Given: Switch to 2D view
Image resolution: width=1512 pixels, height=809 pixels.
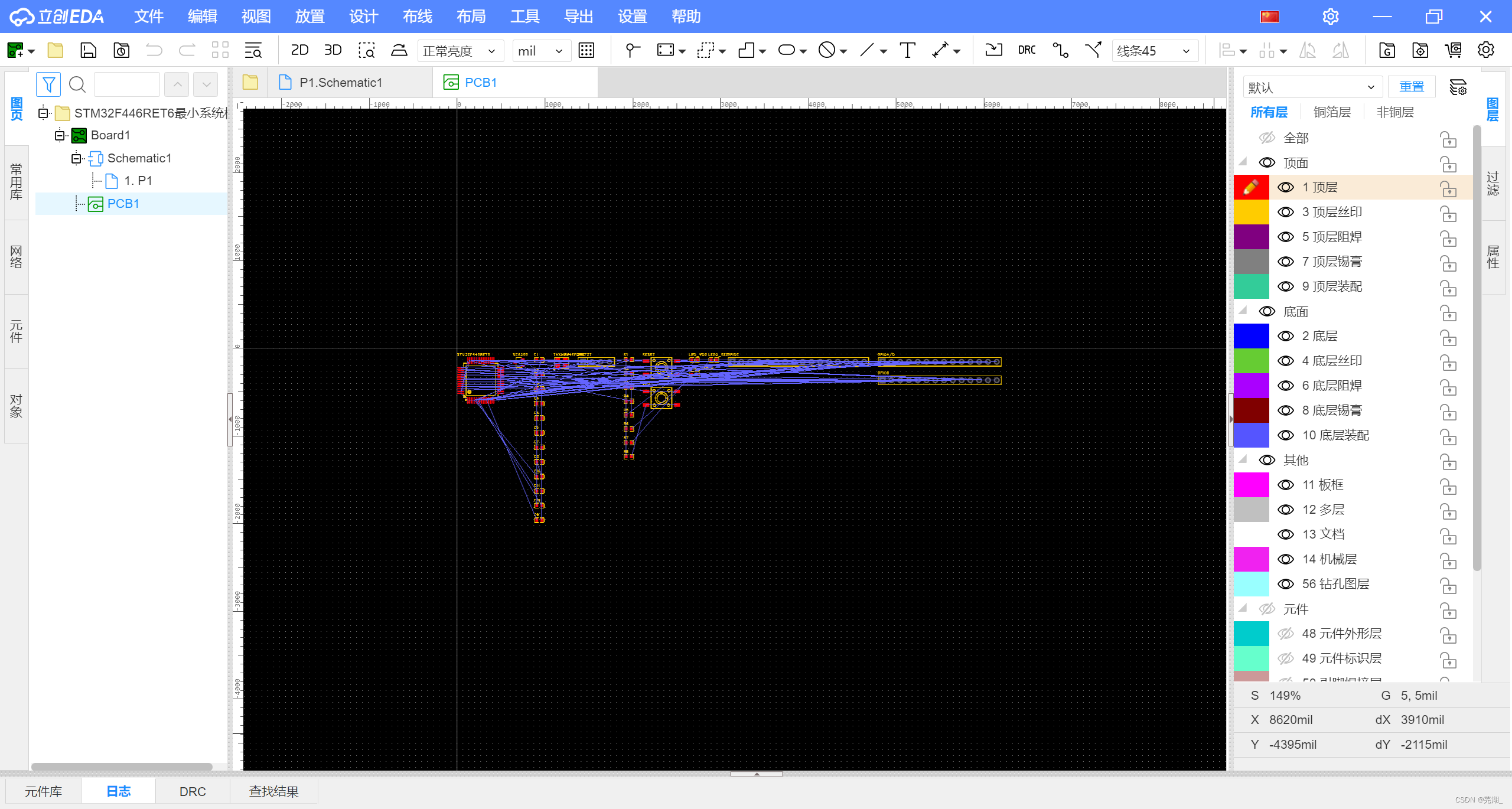Looking at the screenshot, I should (299, 51).
